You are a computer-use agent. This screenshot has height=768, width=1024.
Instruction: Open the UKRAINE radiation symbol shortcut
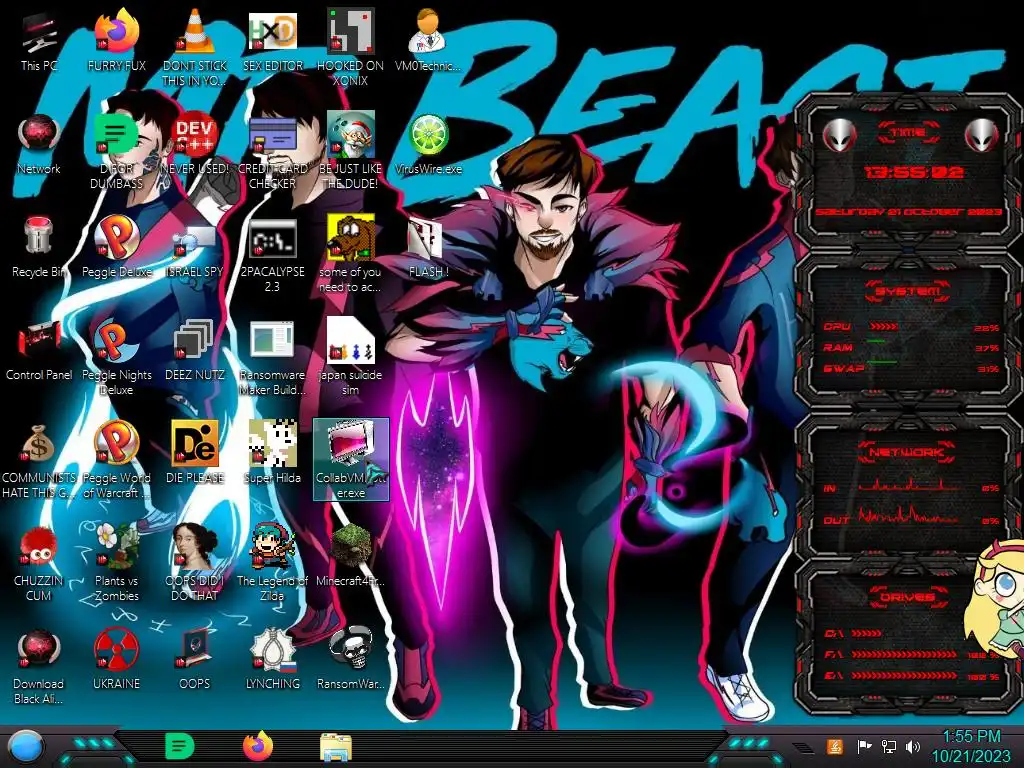tap(116, 660)
